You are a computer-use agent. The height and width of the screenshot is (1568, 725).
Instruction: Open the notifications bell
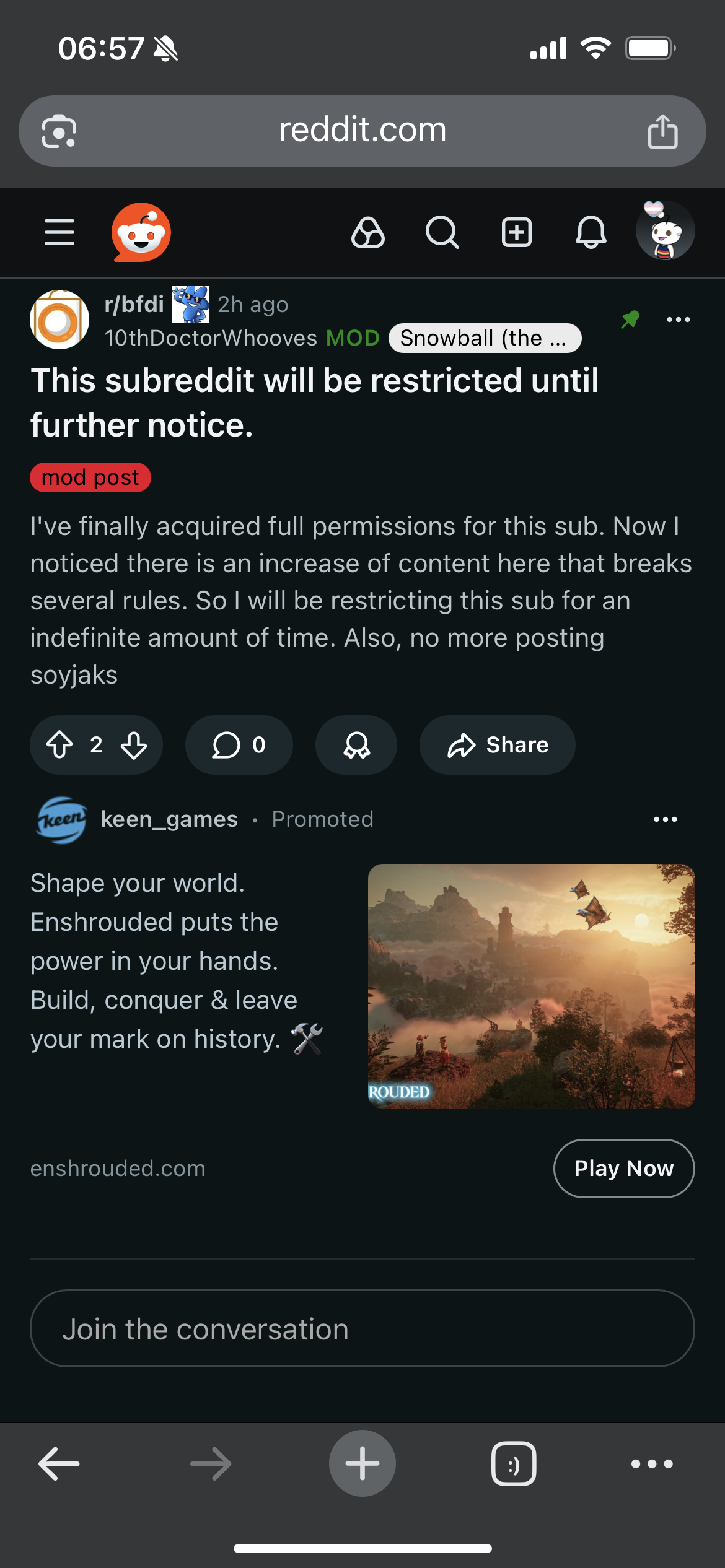click(x=591, y=233)
